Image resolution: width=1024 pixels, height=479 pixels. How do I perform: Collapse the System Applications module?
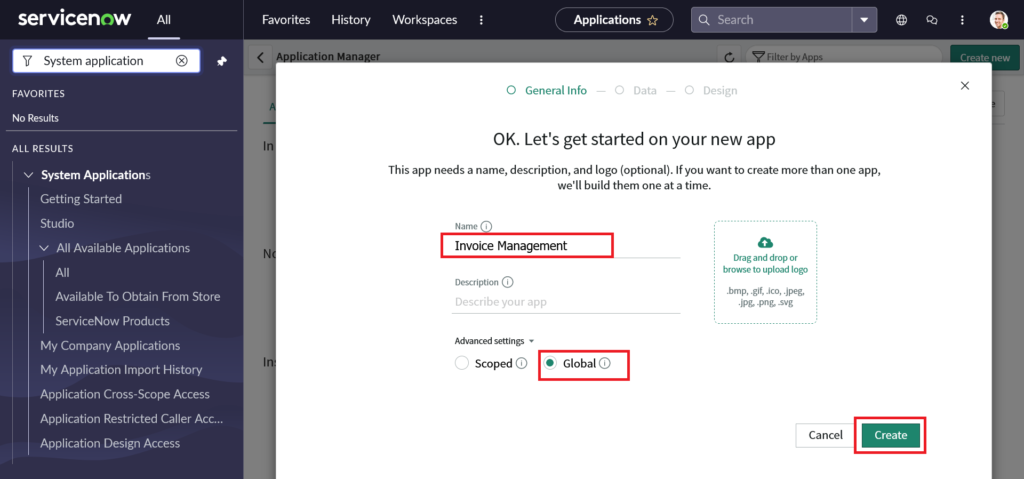[x=28, y=175]
